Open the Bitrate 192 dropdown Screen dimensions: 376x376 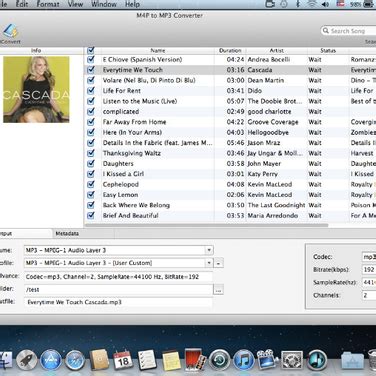click(x=369, y=269)
